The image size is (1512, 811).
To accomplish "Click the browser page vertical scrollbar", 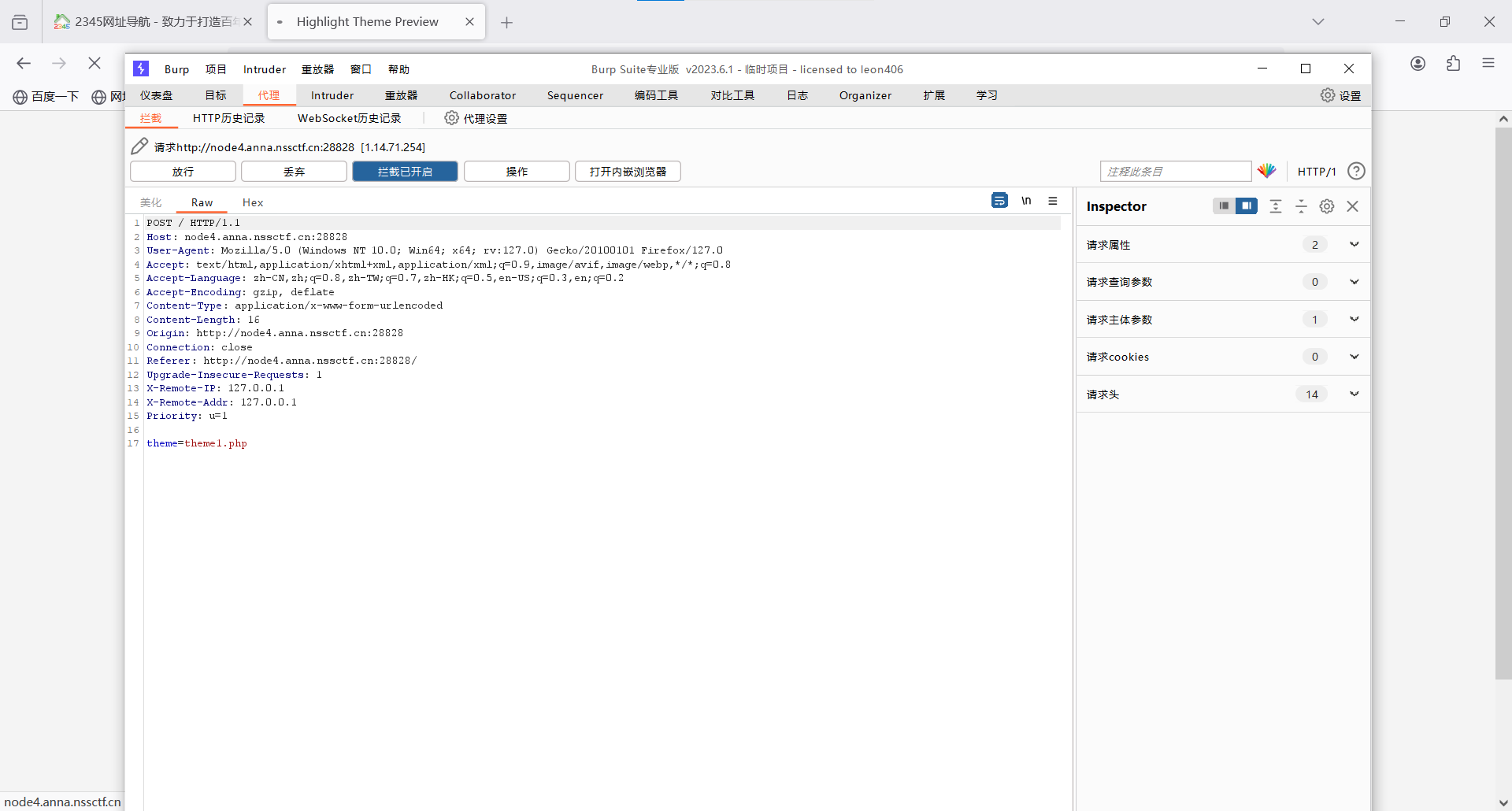I will (1503, 403).
